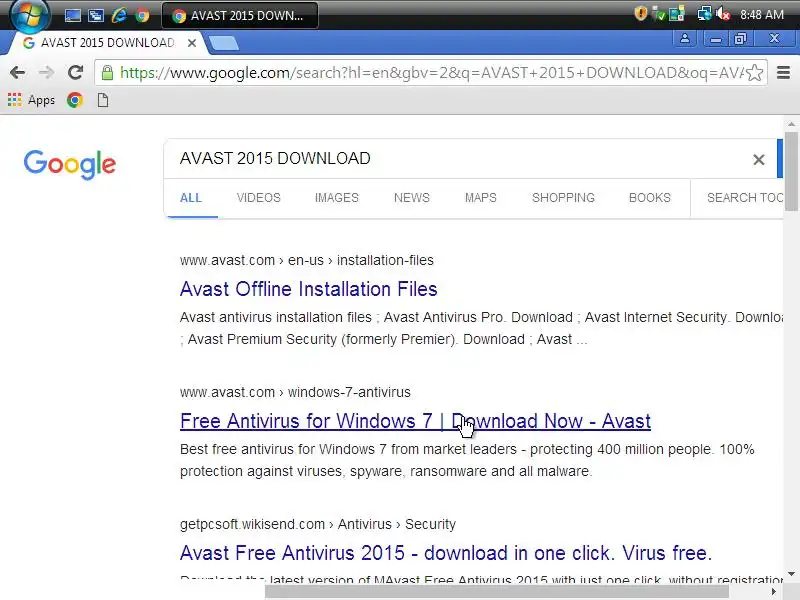
Task: Open the security shield tray icon
Action: (x=640, y=14)
